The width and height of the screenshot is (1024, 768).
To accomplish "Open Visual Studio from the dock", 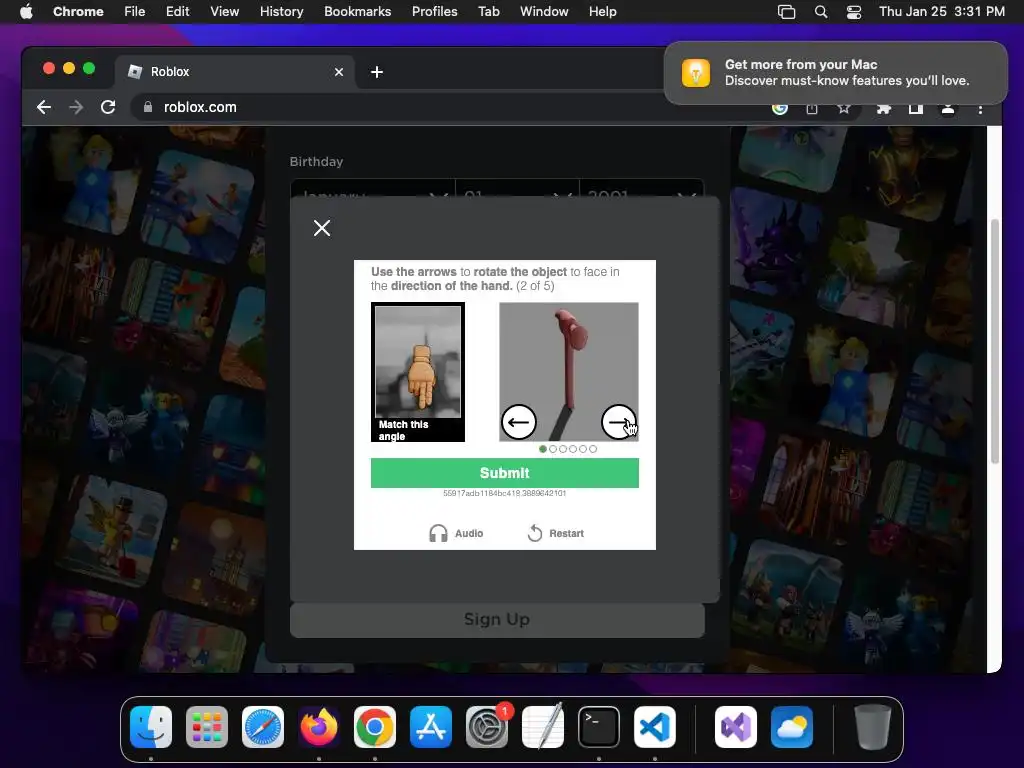I will [736, 727].
